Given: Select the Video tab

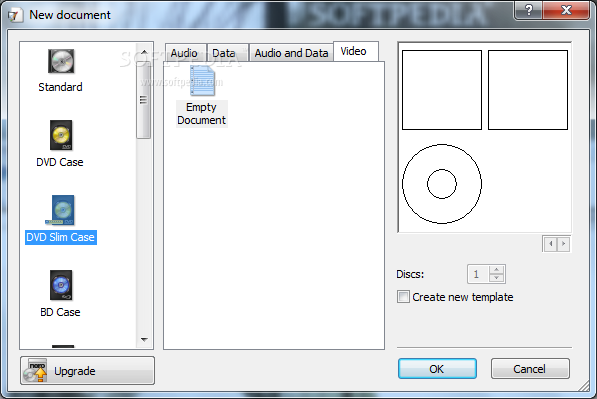Looking at the screenshot, I should 356,51.
